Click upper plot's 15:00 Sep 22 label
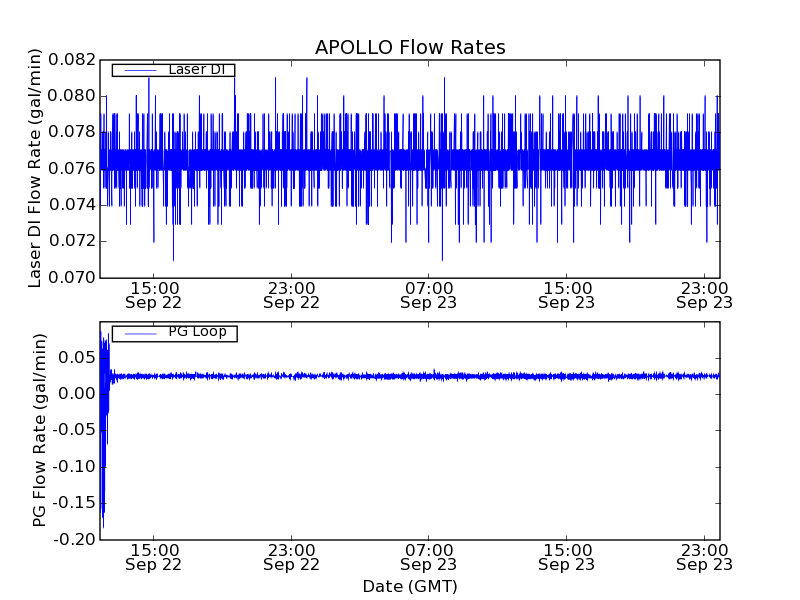This screenshot has width=800, height=600. click(x=154, y=295)
